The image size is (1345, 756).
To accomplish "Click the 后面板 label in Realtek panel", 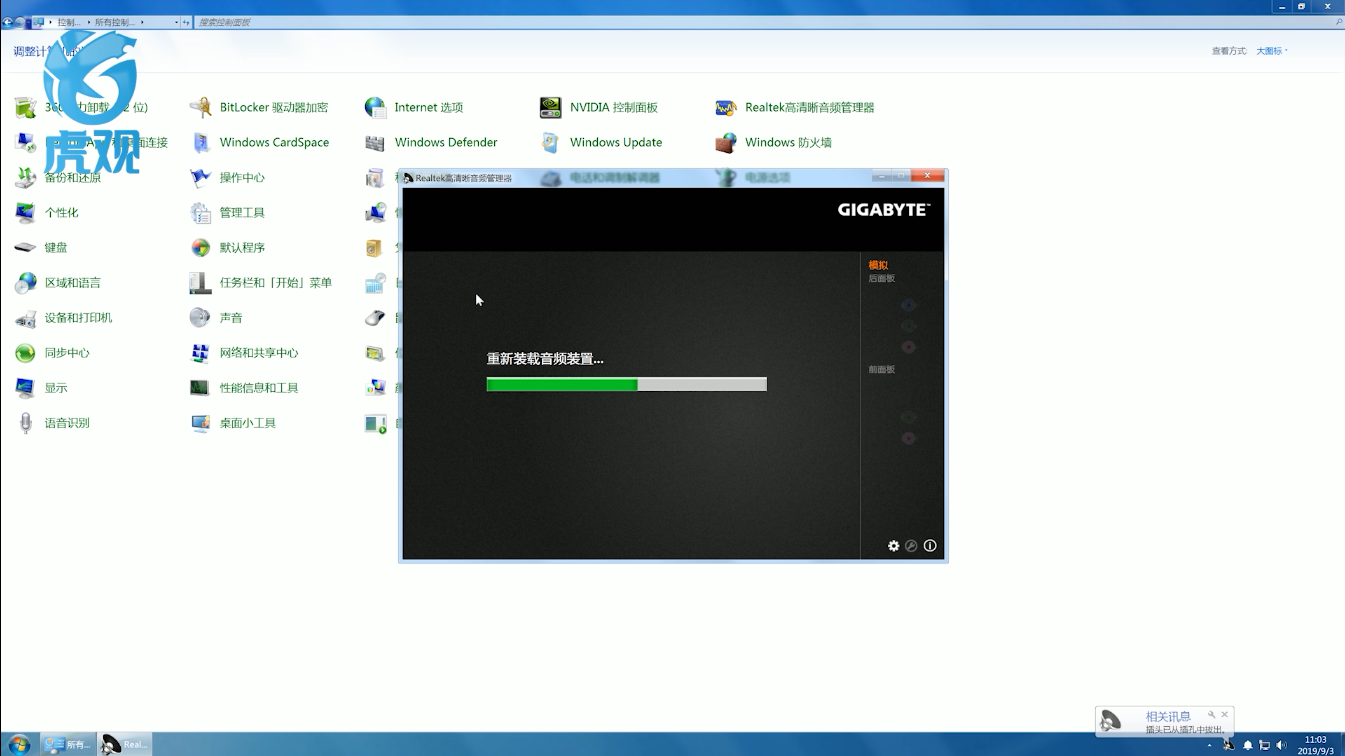I will coord(882,279).
